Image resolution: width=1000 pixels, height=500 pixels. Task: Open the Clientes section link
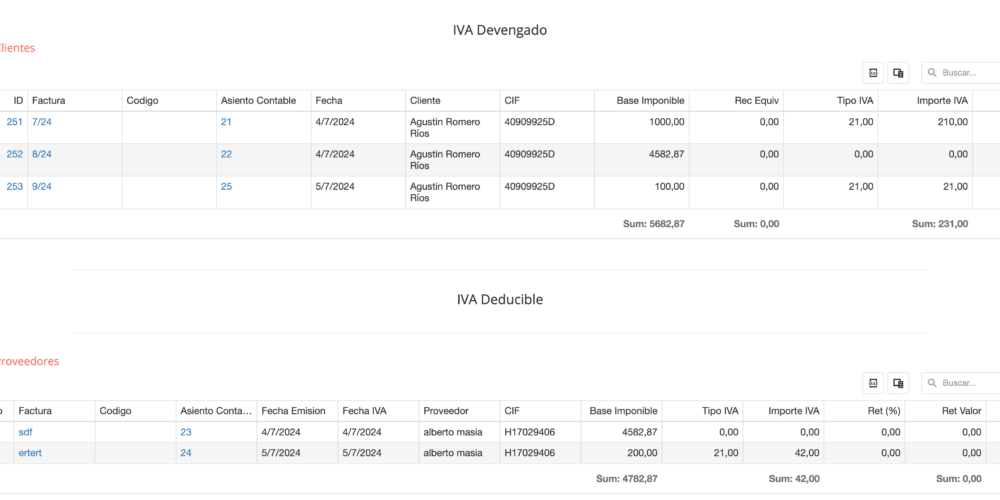17,48
